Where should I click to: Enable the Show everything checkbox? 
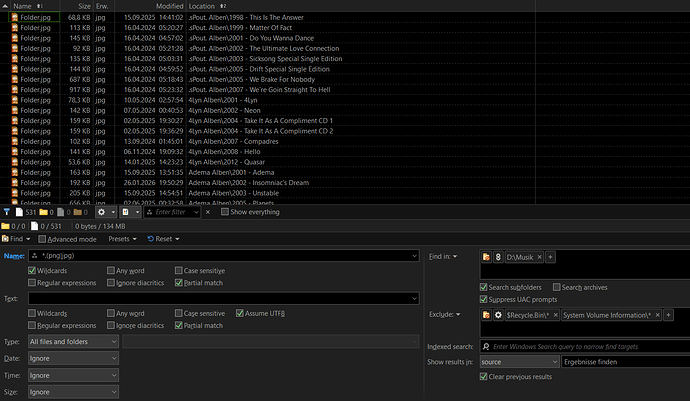click(x=224, y=212)
